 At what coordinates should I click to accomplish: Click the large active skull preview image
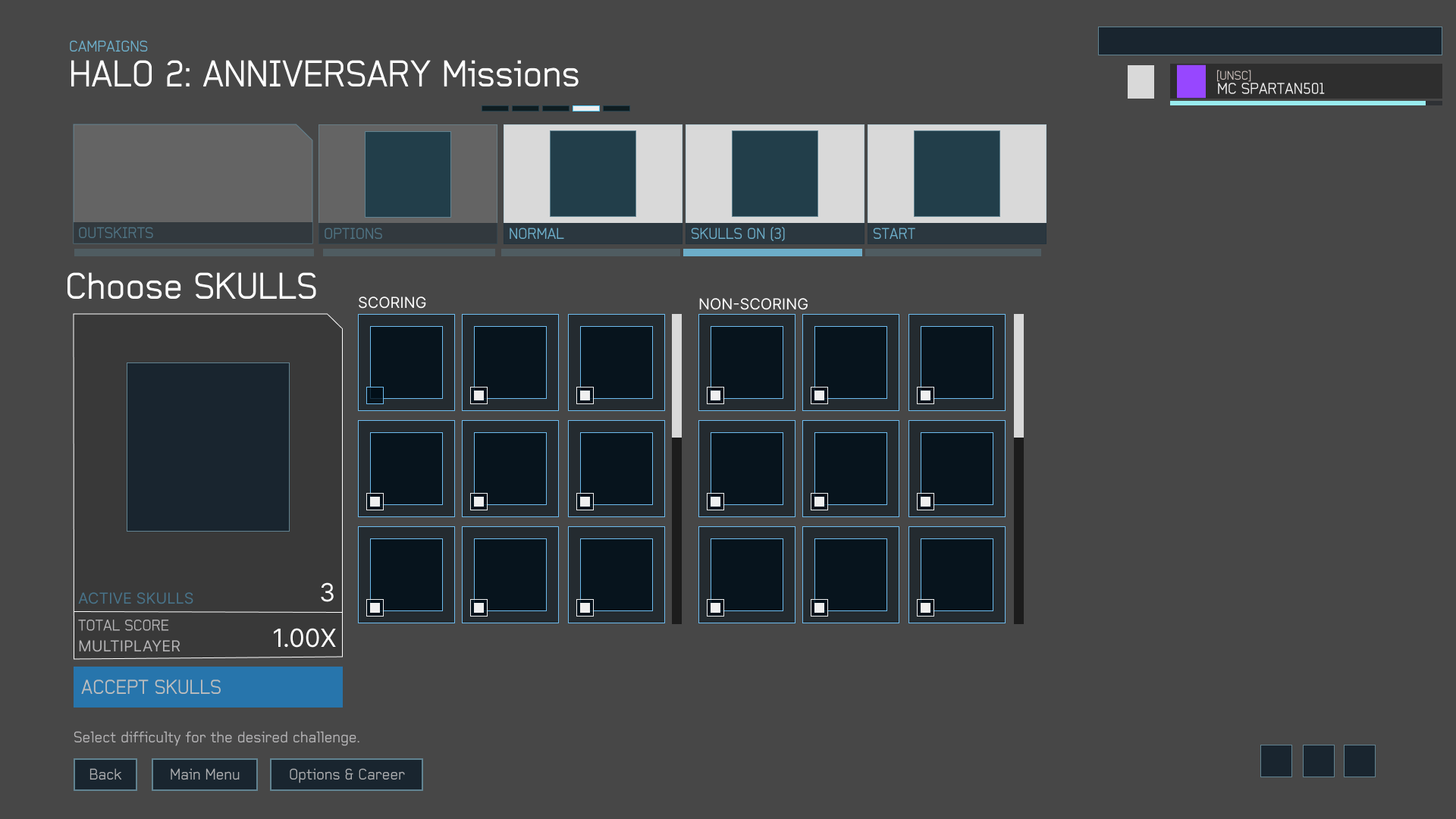[x=208, y=447]
